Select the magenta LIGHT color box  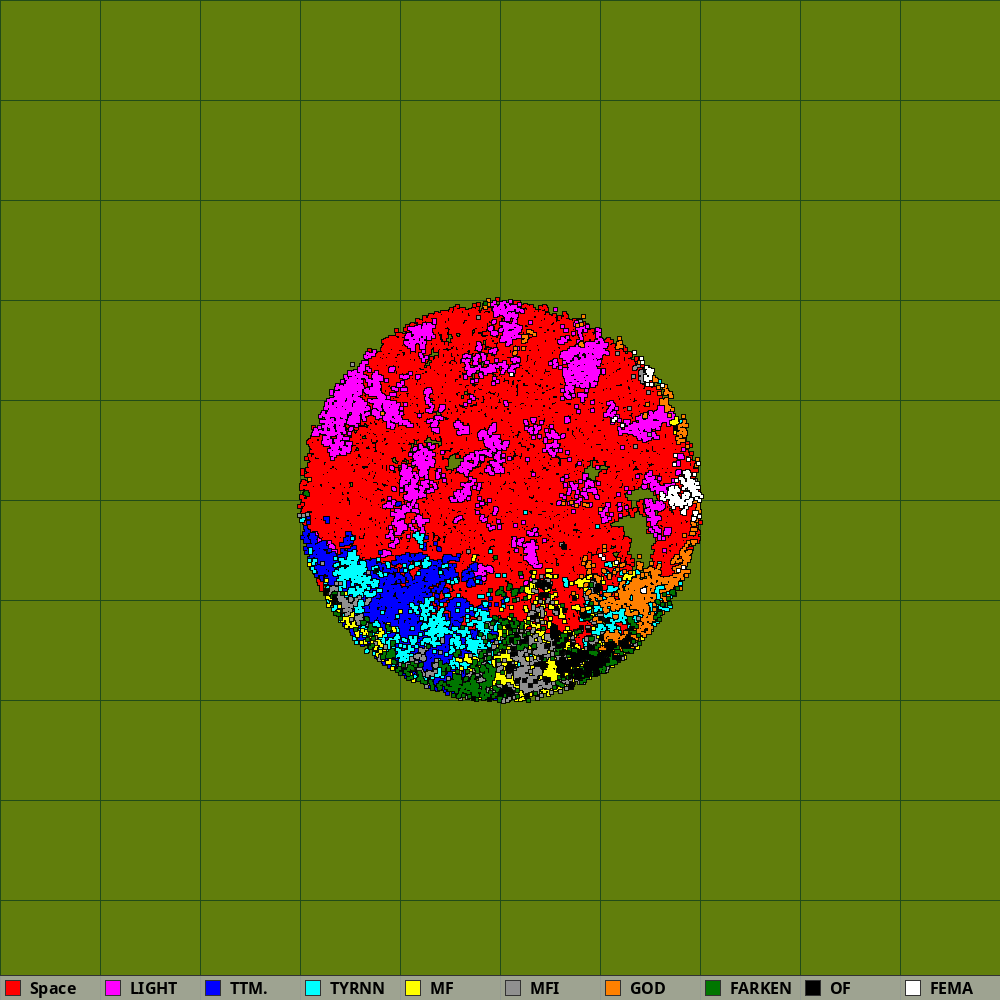click(113, 988)
